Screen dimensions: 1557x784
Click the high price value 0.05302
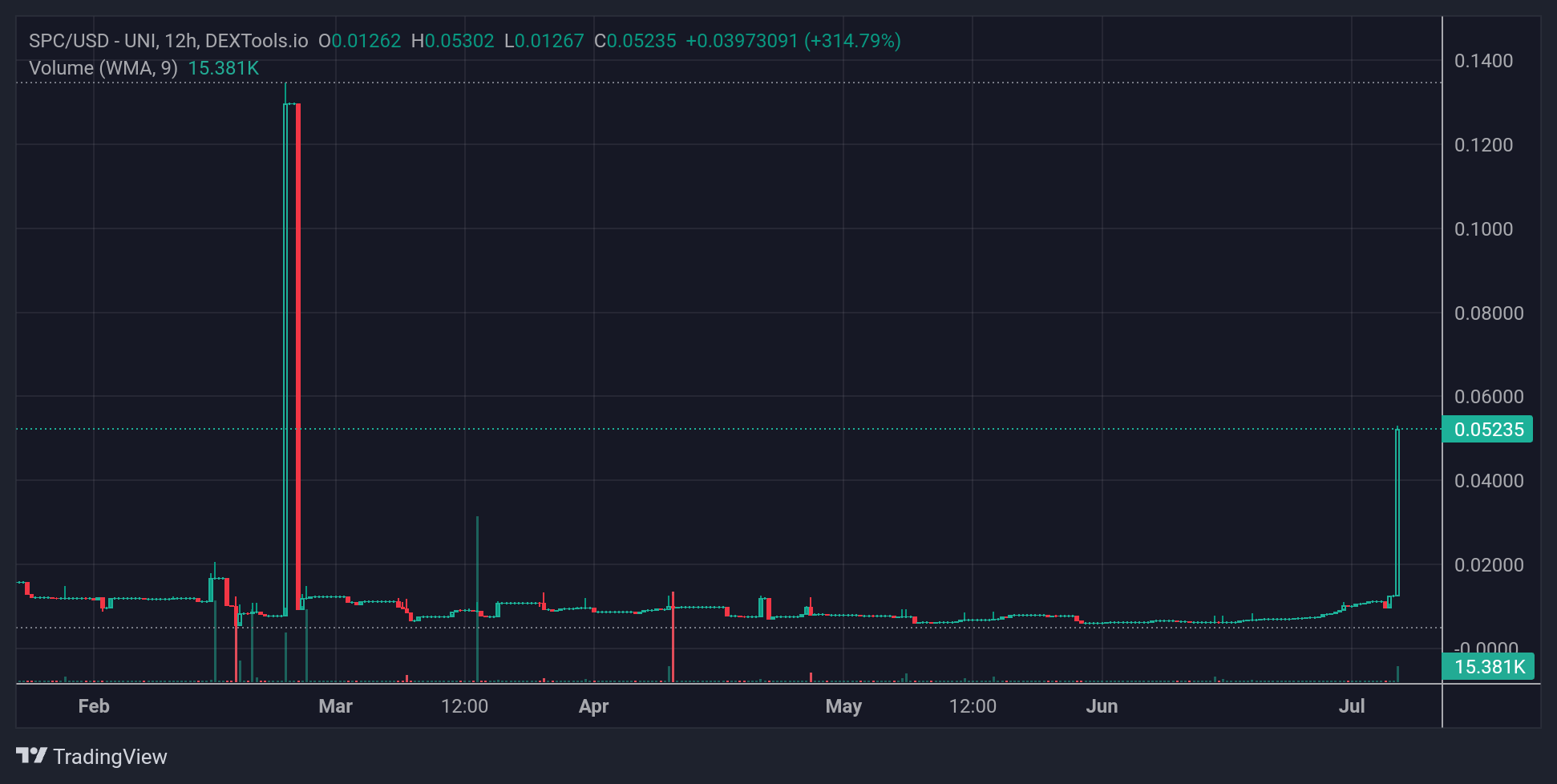459,41
